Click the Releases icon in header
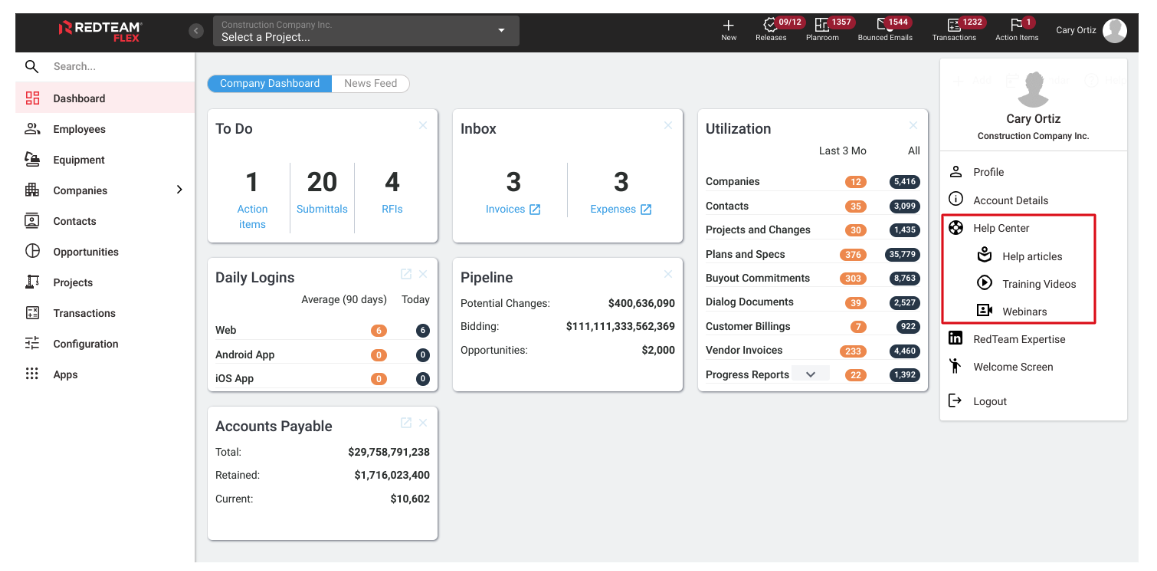 click(770, 25)
